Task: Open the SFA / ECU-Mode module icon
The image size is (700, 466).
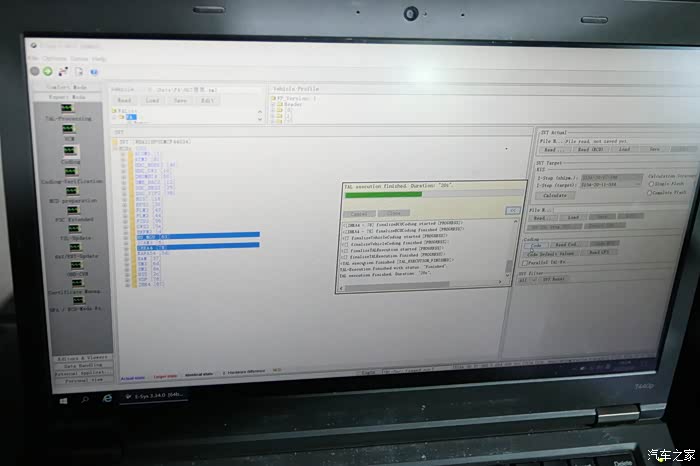Action: [x=78, y=300]
